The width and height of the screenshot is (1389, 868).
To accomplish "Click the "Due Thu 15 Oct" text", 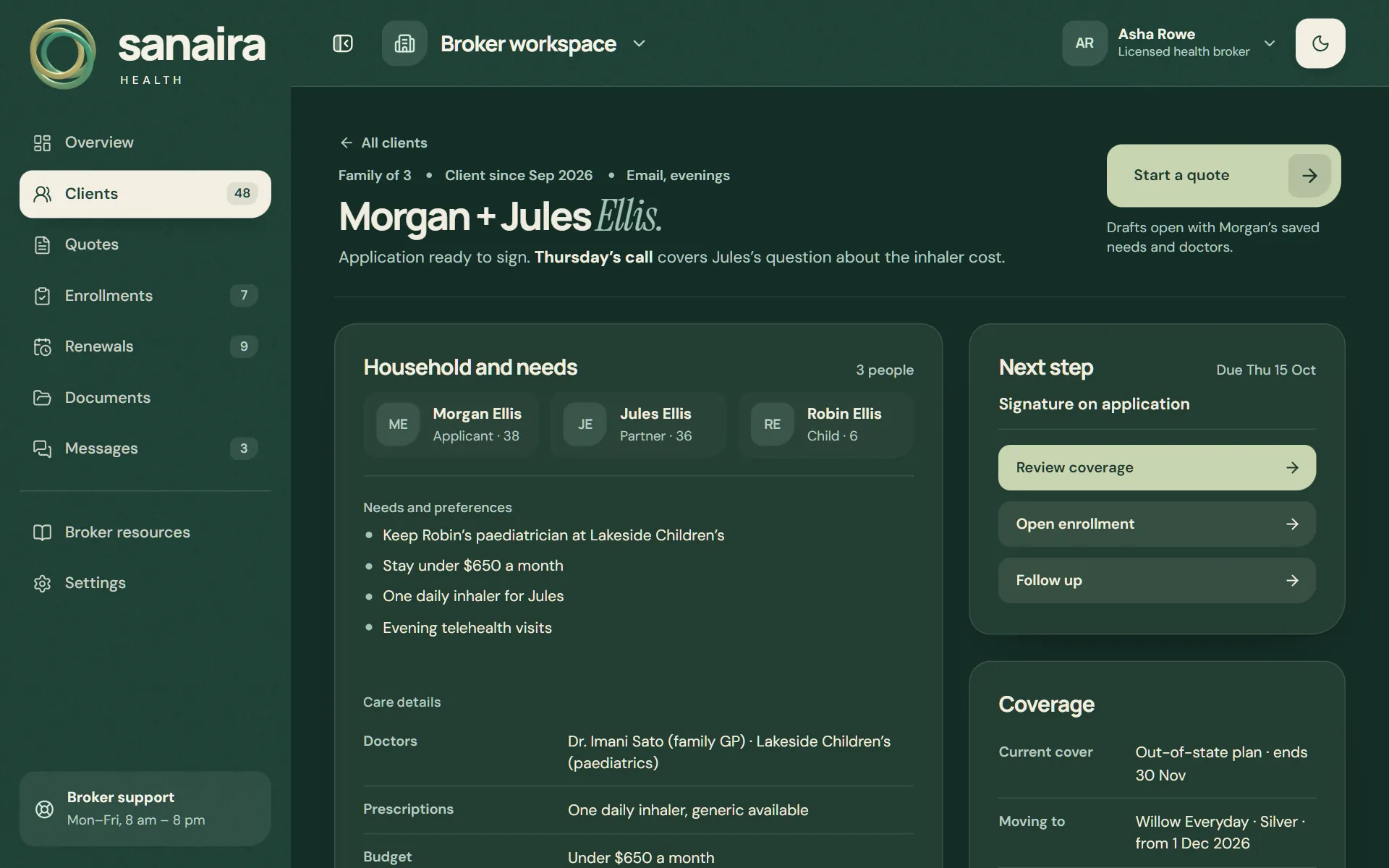I will tap(1265, 370).
